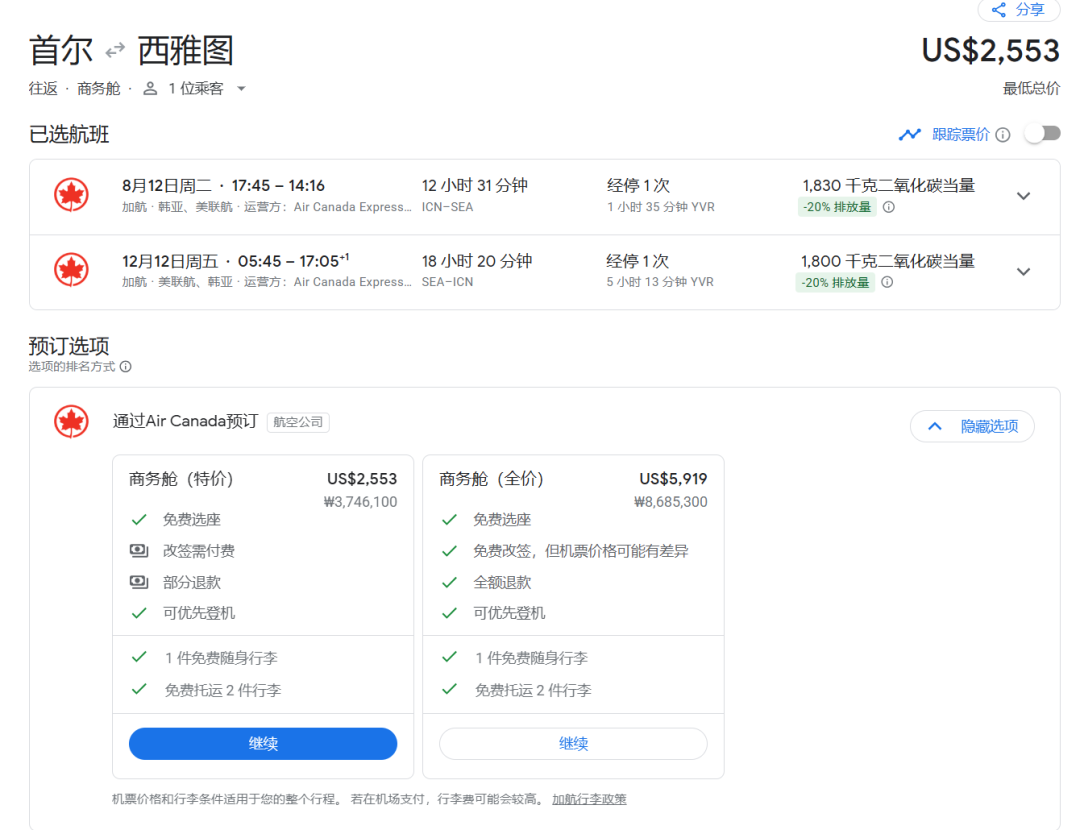Click info icon beside 选项的排名方式
This screenshot has height=830, width=1080.
click(x=125, y=366)
